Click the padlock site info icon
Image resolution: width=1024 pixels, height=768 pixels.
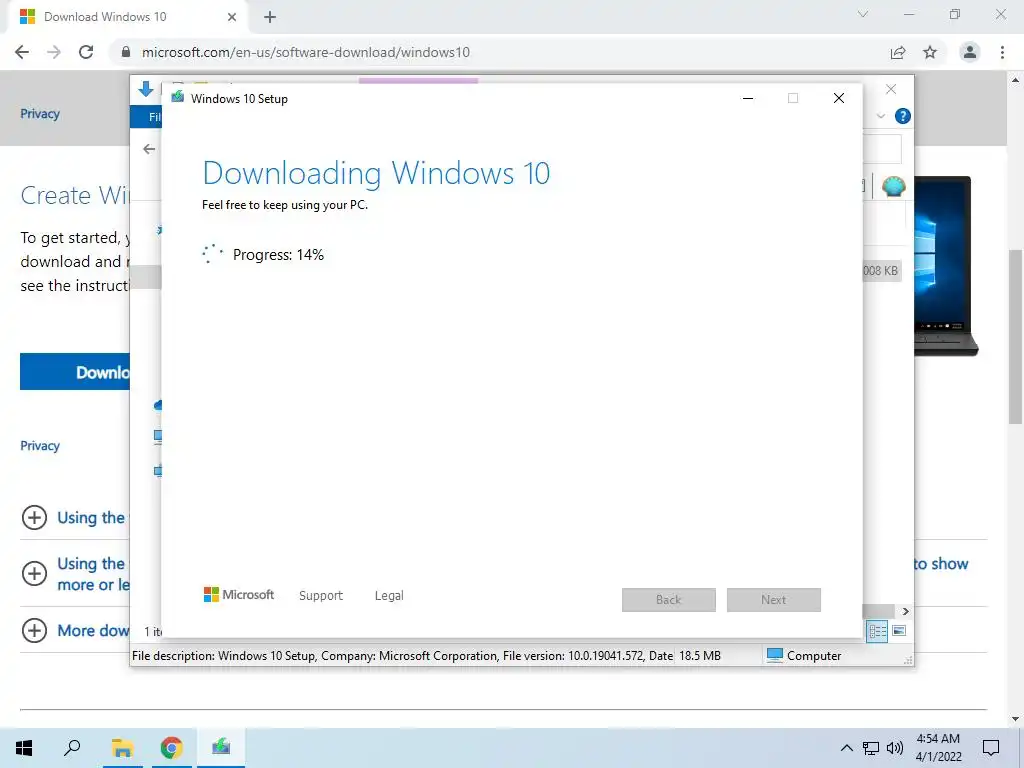click(125, 52)
